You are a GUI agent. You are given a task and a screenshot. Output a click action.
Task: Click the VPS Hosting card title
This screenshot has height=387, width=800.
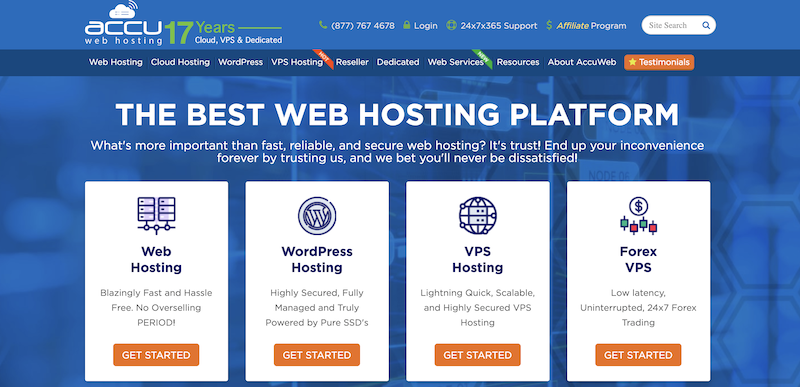point(478,260)
